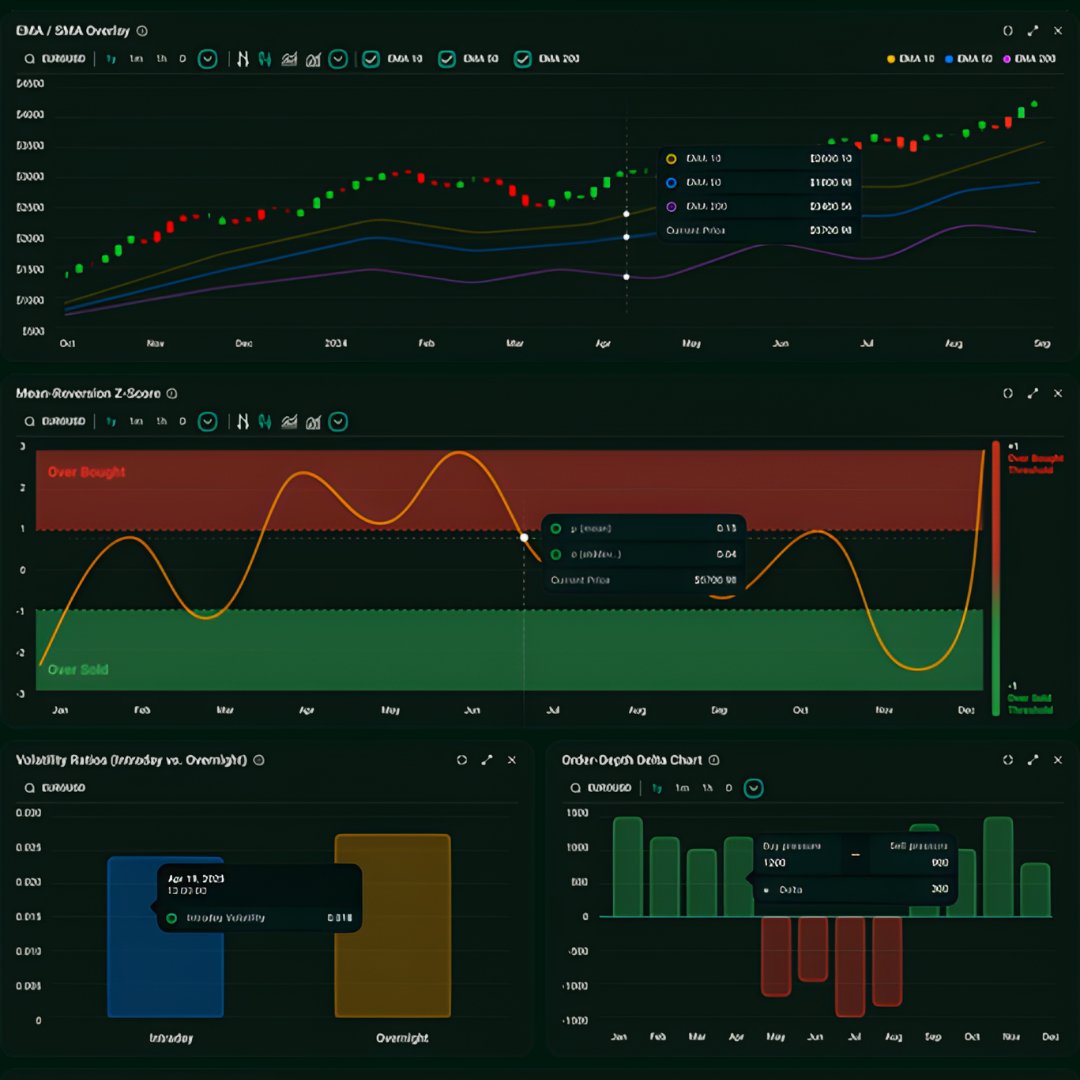Viewport: 1080px width, 1080px height.
Task: Select the D daily timeframe
Action: click(x=182, y=58)
